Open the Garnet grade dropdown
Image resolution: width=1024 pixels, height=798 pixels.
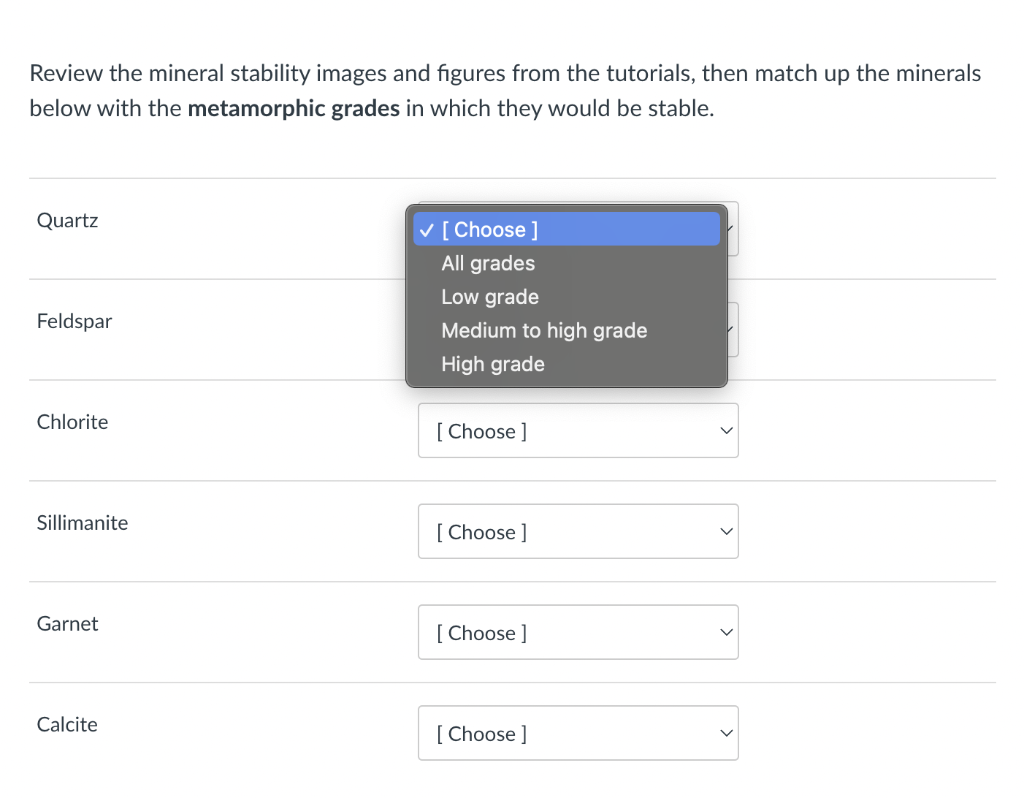point(577,633)
